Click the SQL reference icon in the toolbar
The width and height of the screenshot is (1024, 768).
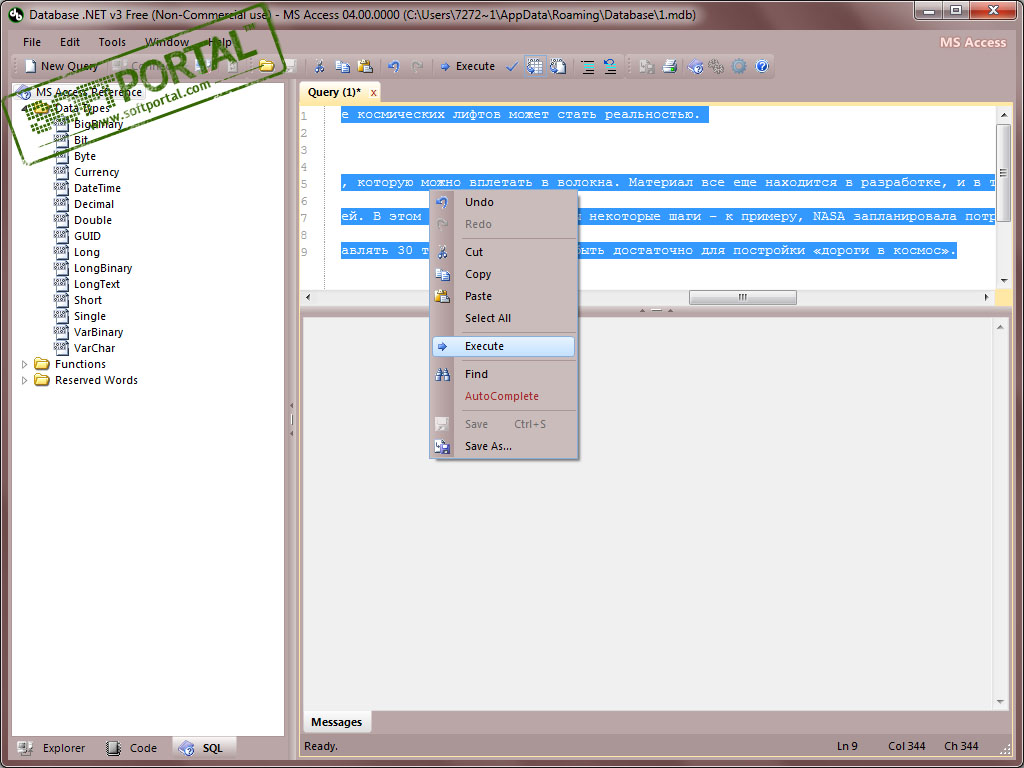coord(695,66)
